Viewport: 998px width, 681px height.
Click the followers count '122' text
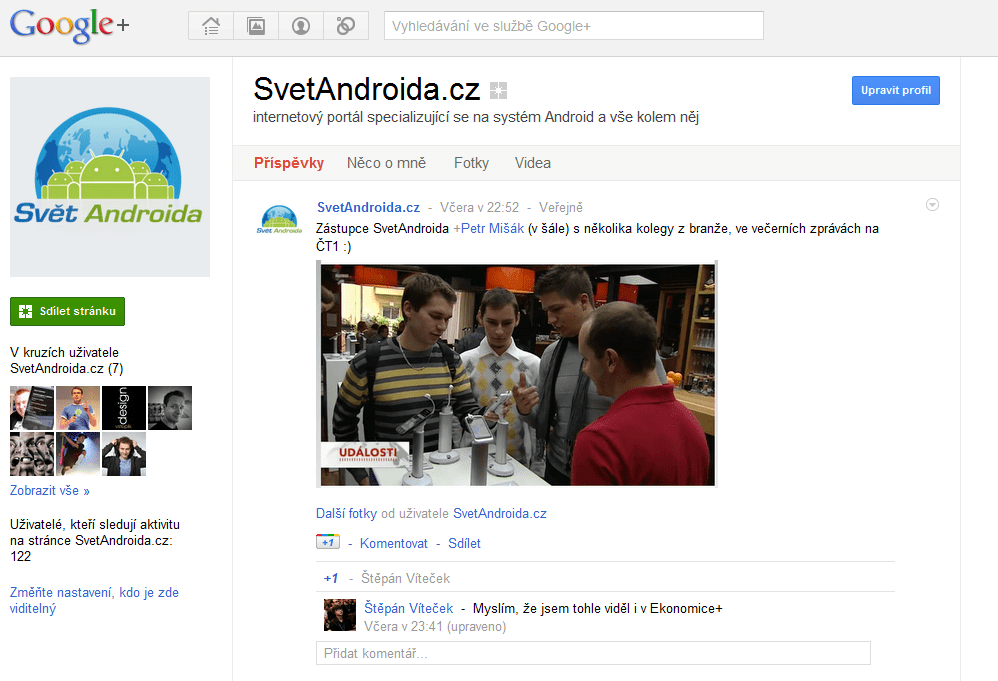click(20, 556)
